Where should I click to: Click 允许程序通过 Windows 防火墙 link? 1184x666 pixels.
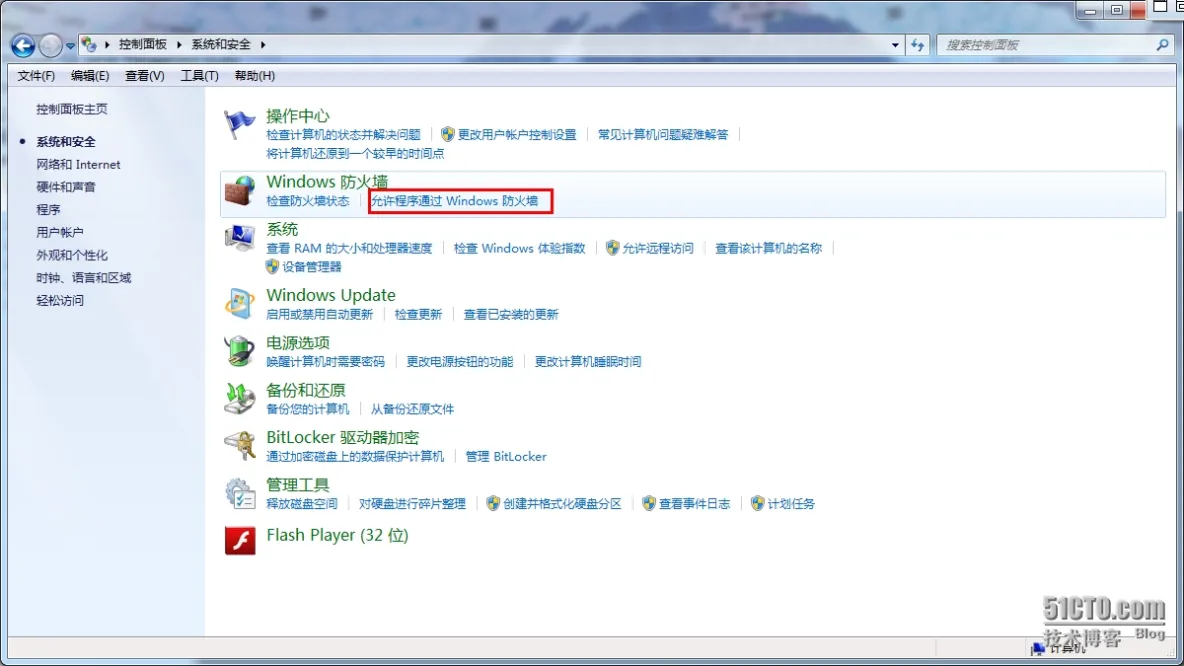455,201
